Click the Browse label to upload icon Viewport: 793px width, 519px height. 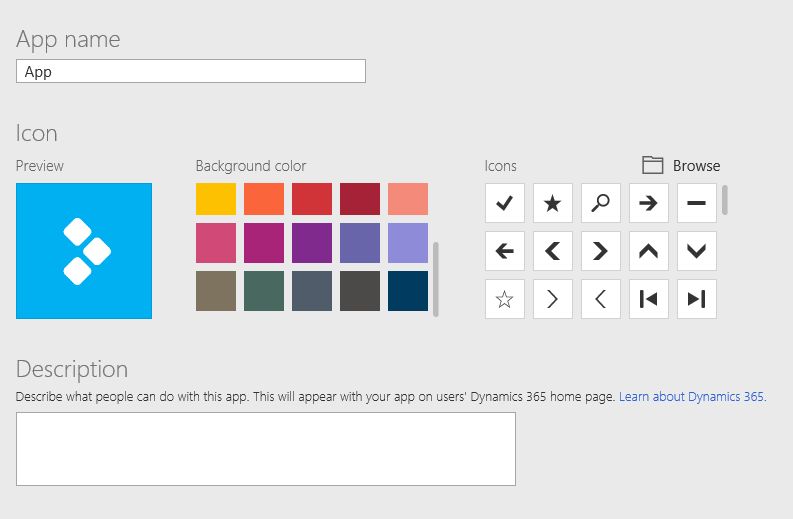(x=696, y=166)
